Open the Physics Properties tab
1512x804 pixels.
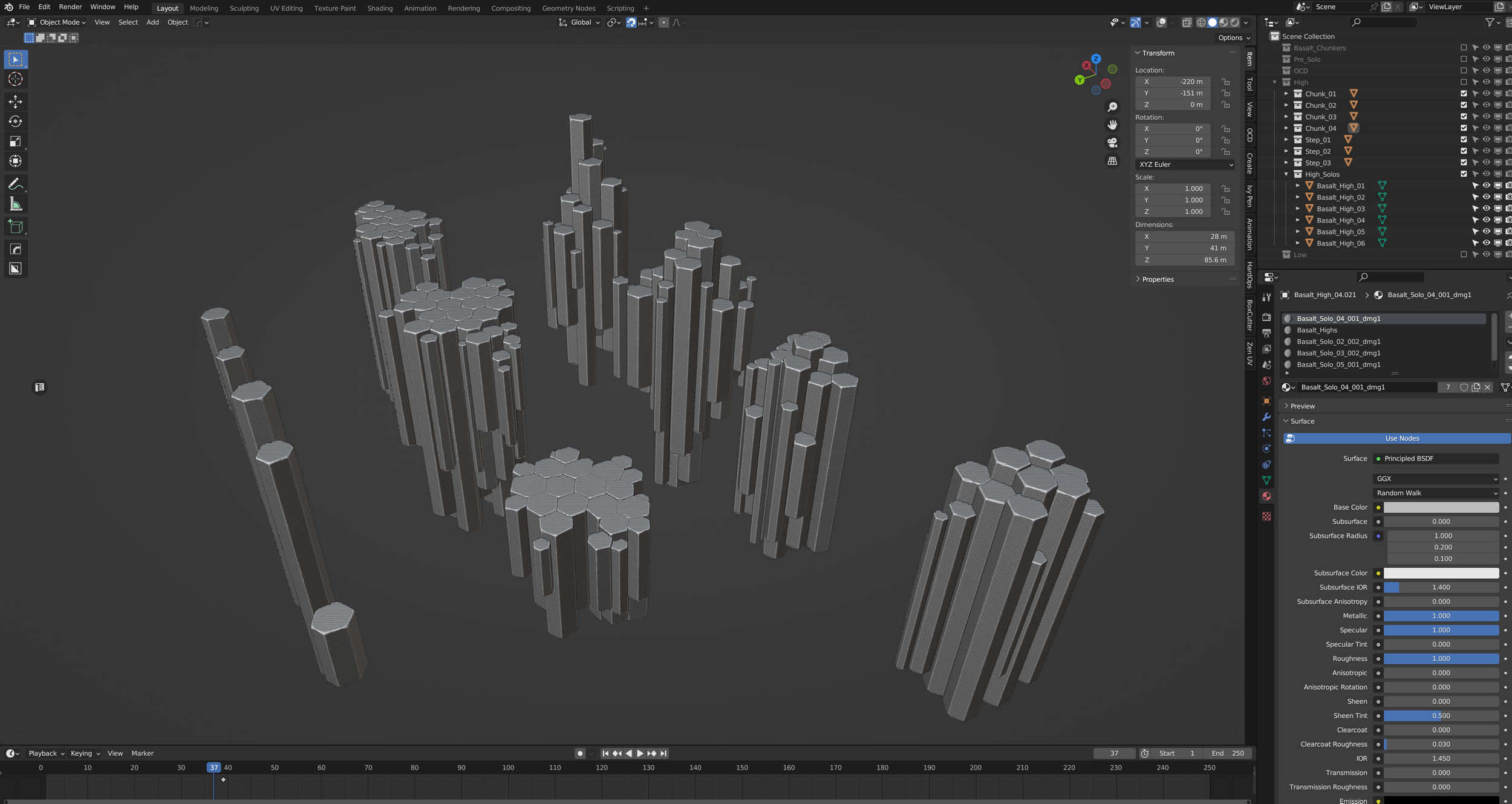point(1266,448)
